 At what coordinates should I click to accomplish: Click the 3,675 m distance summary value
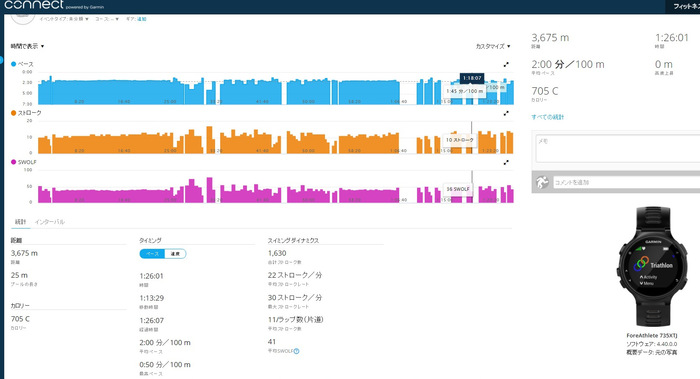coord(550,38)
